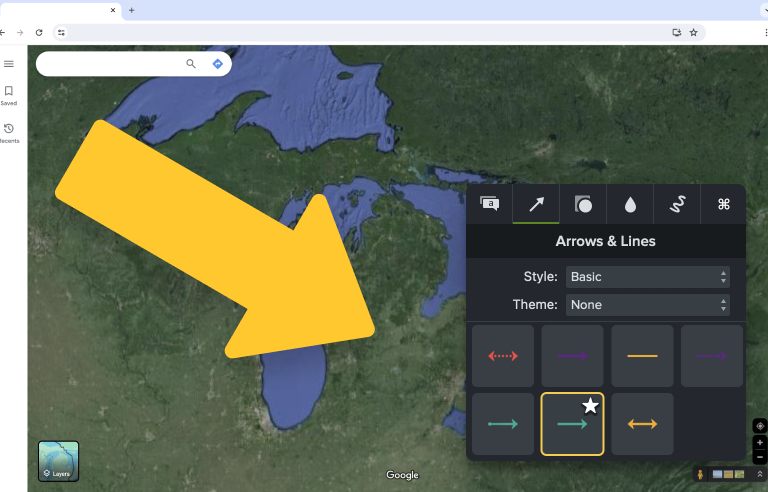Image resolution: width=768 pixels, height=492 pixels.
Task: Select the shapes tool icon
Action: click(x=583, y=204)
